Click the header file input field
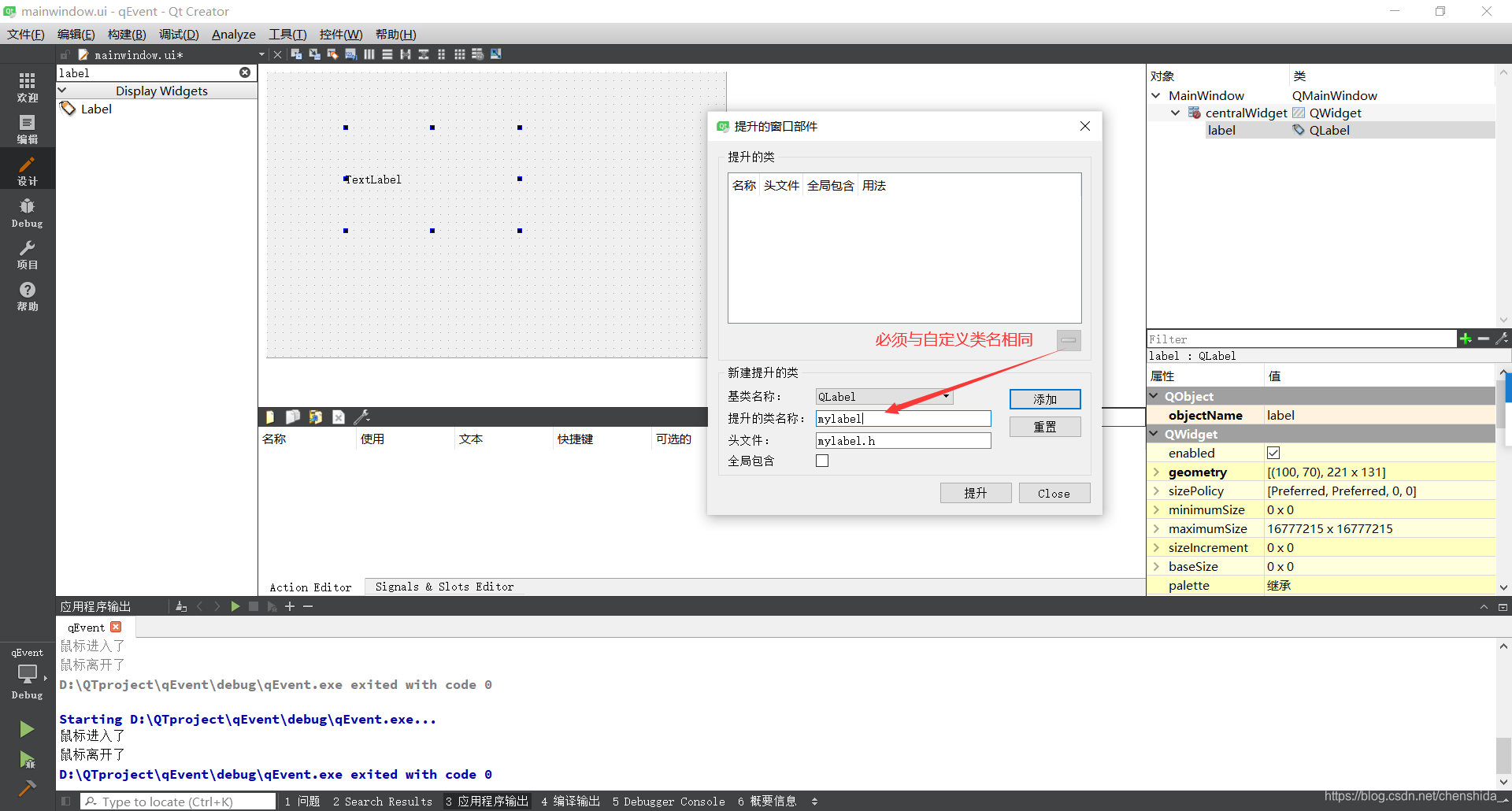 [x=903, y=441]
